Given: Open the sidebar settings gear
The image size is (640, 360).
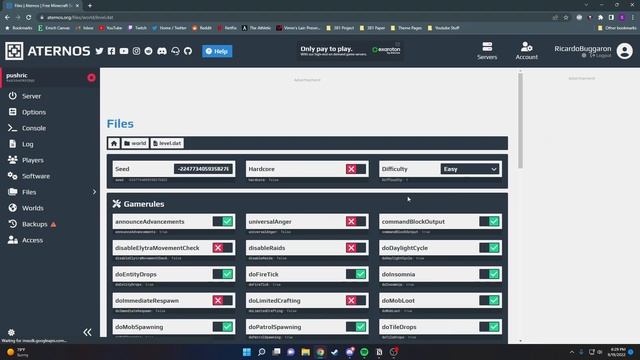Looking at the screenshot, I should click(x=11, y=332).
